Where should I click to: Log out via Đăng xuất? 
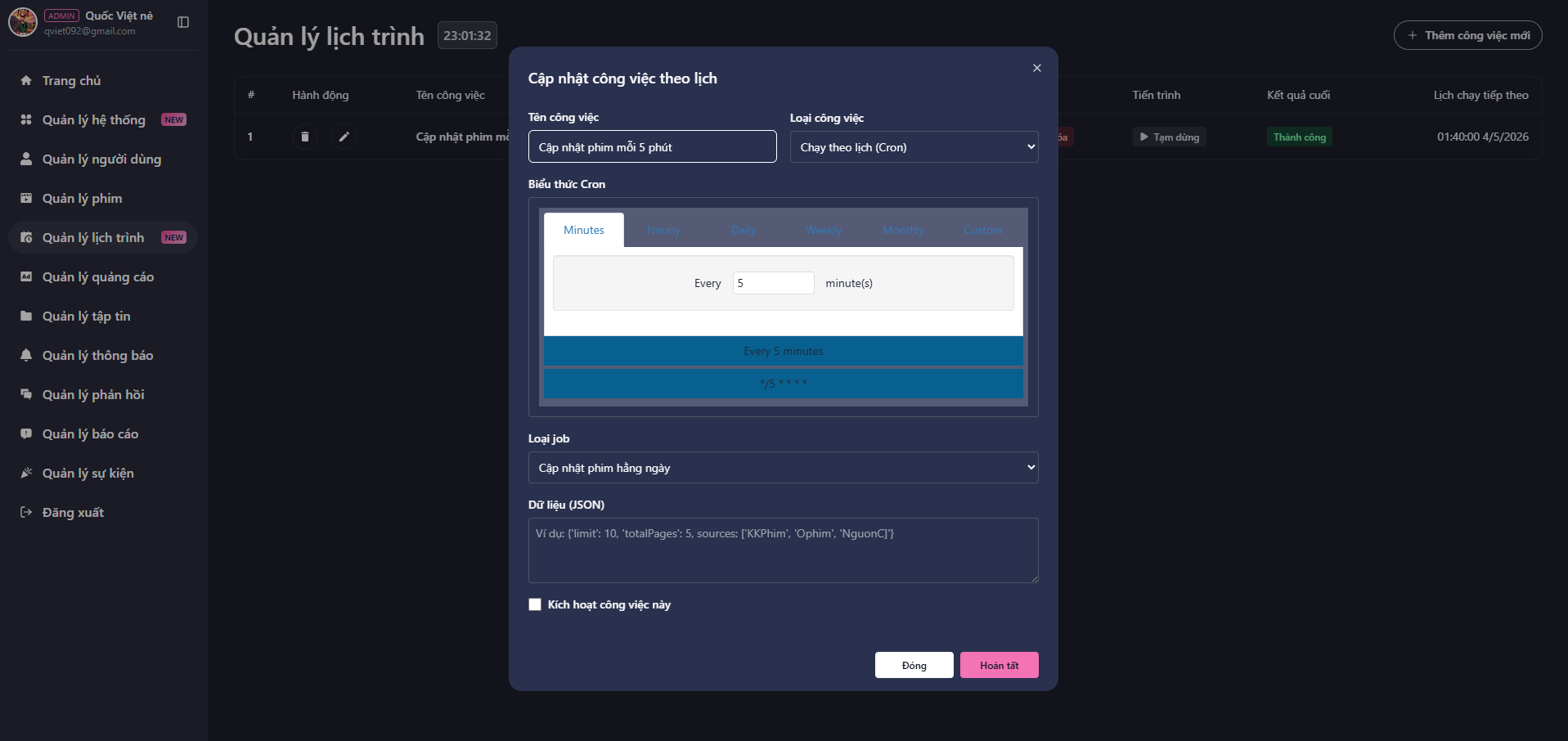click(x=103, y=512)
